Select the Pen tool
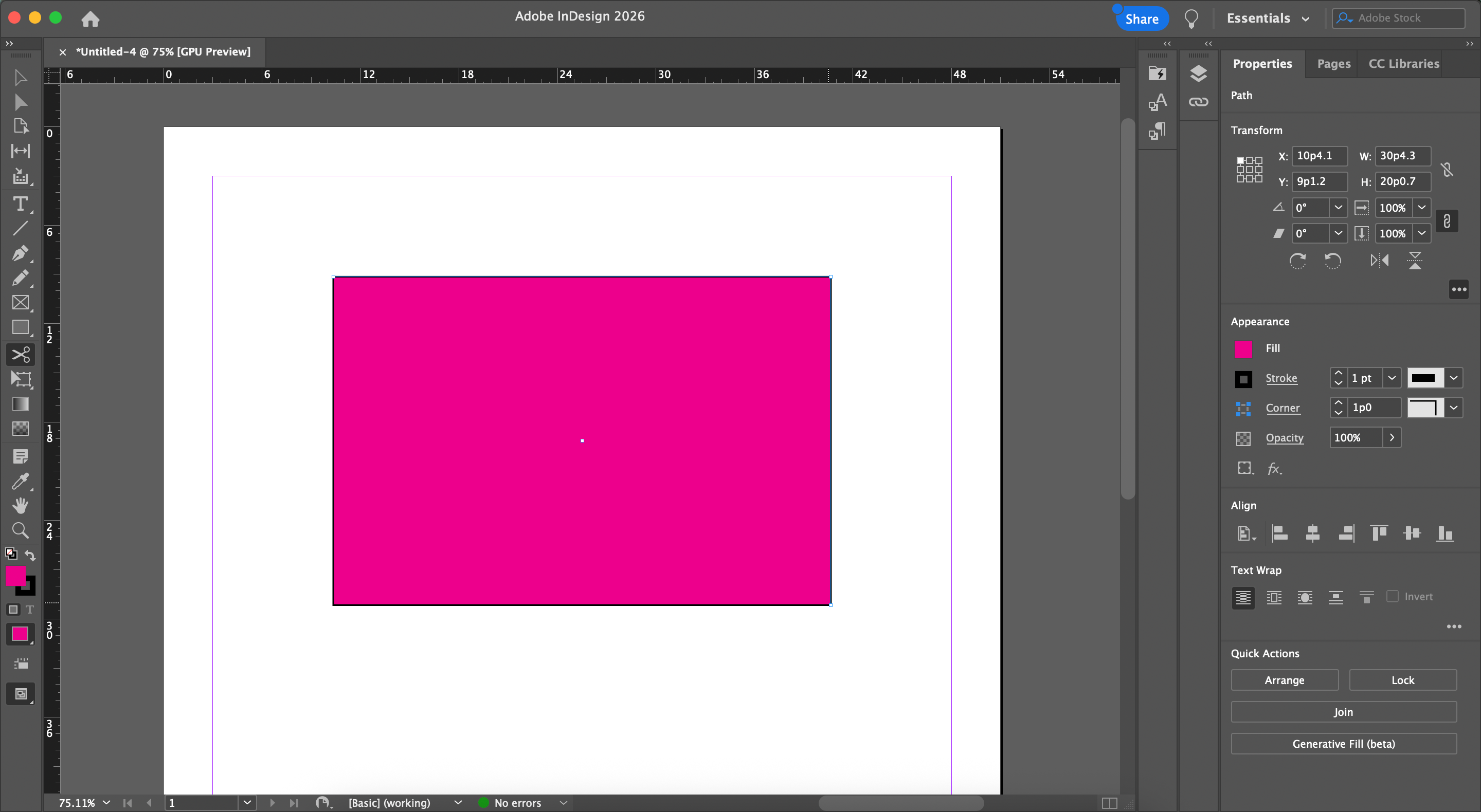1481x812 pixels. (20, 253)
